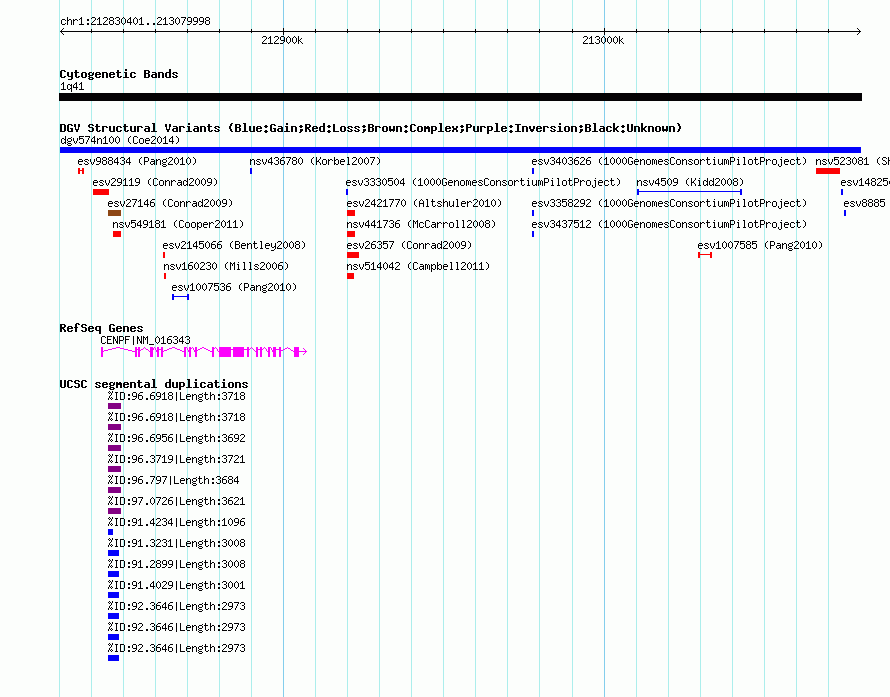Click the chr1:212830401..213079998 region label
This screenshot has height=697, width=890.
click(135, 22)
